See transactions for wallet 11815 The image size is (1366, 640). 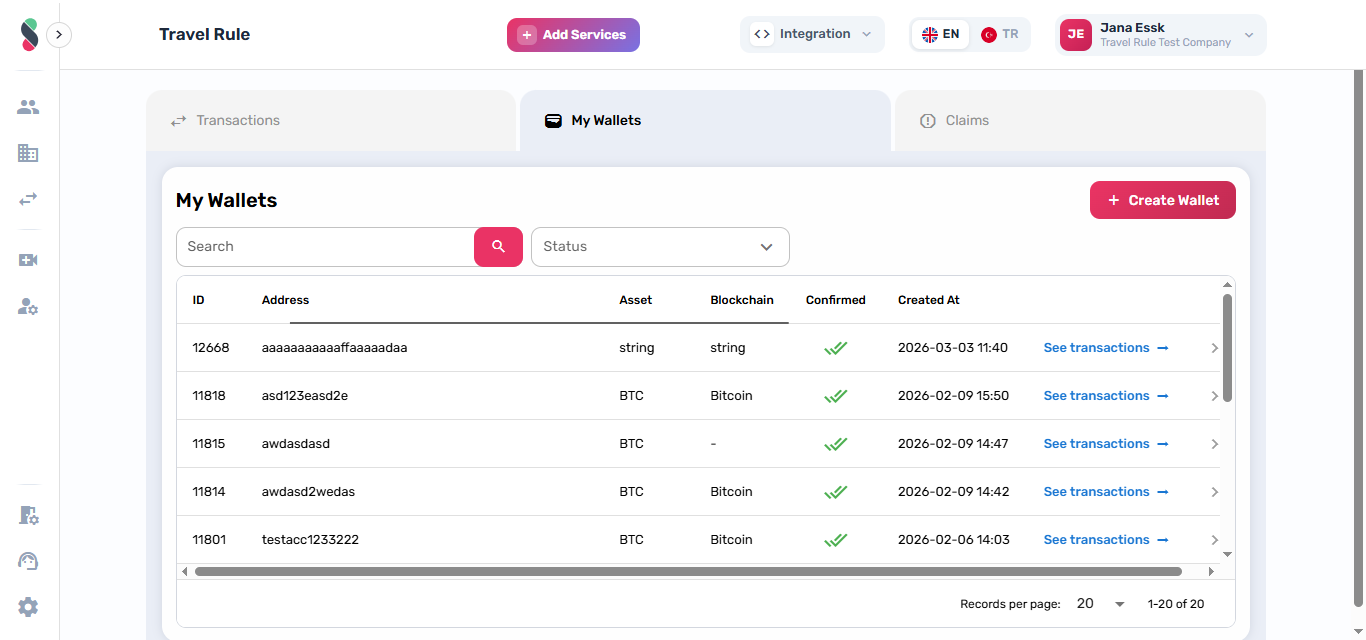coord(1106,444)
